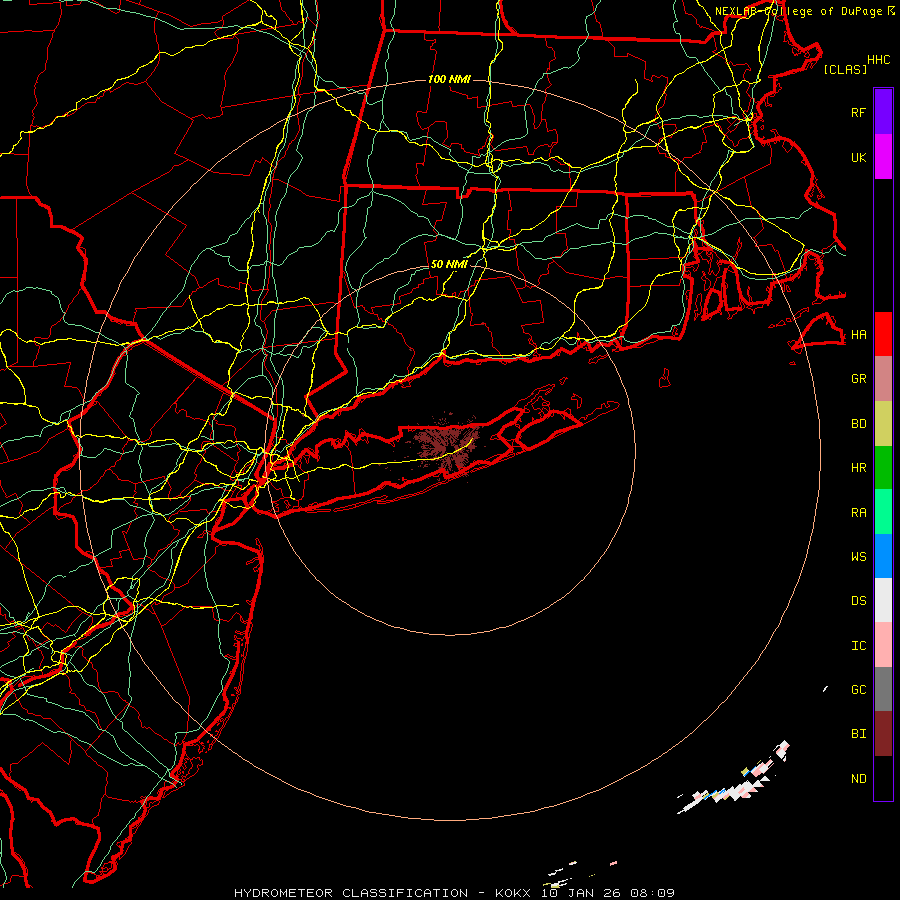Click the purple RF color swatch
Viewport: 900px width, 900px height.
tap(883, 112)
